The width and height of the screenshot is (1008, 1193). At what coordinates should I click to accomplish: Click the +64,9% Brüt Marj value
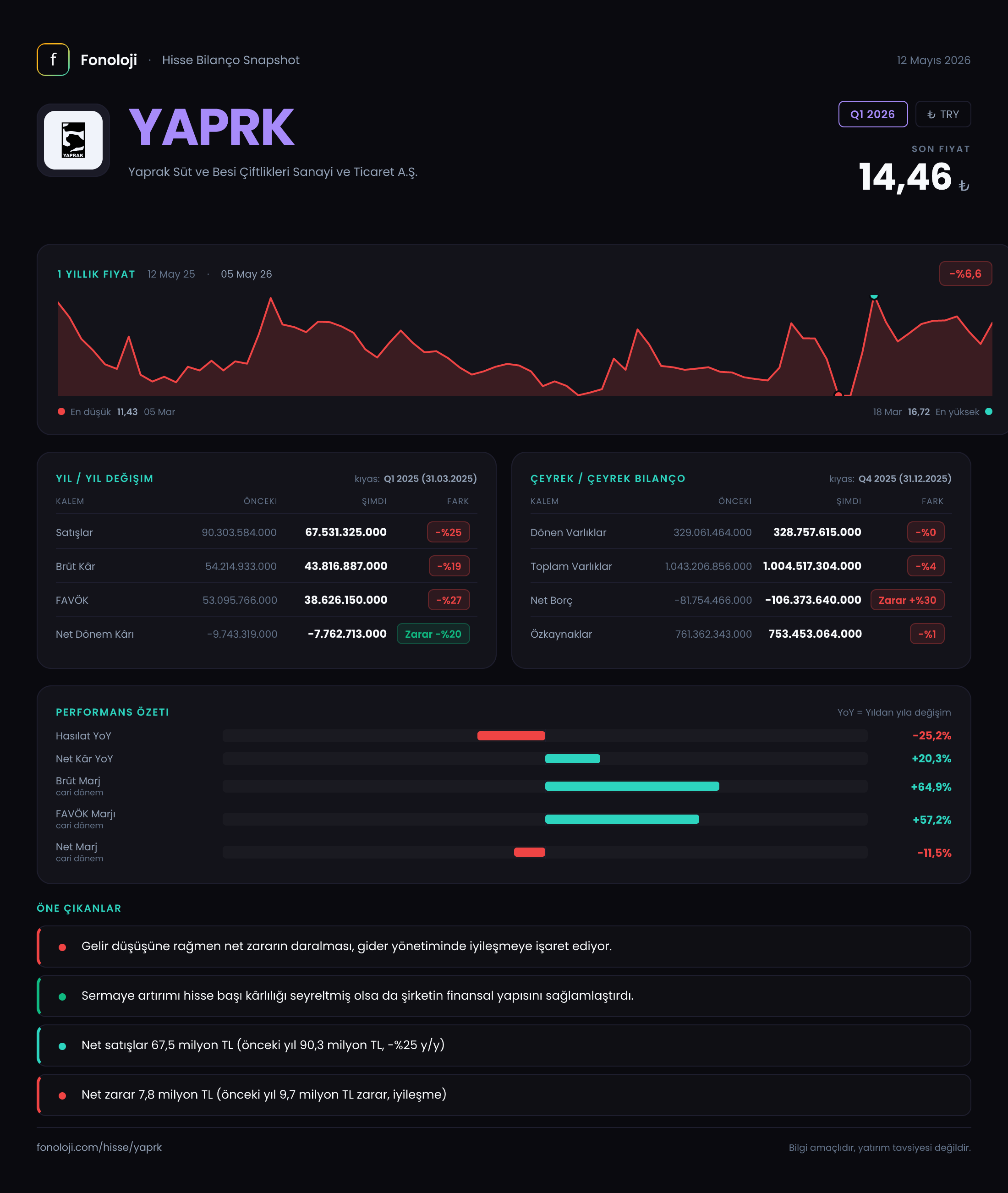[x=931, y=787]
